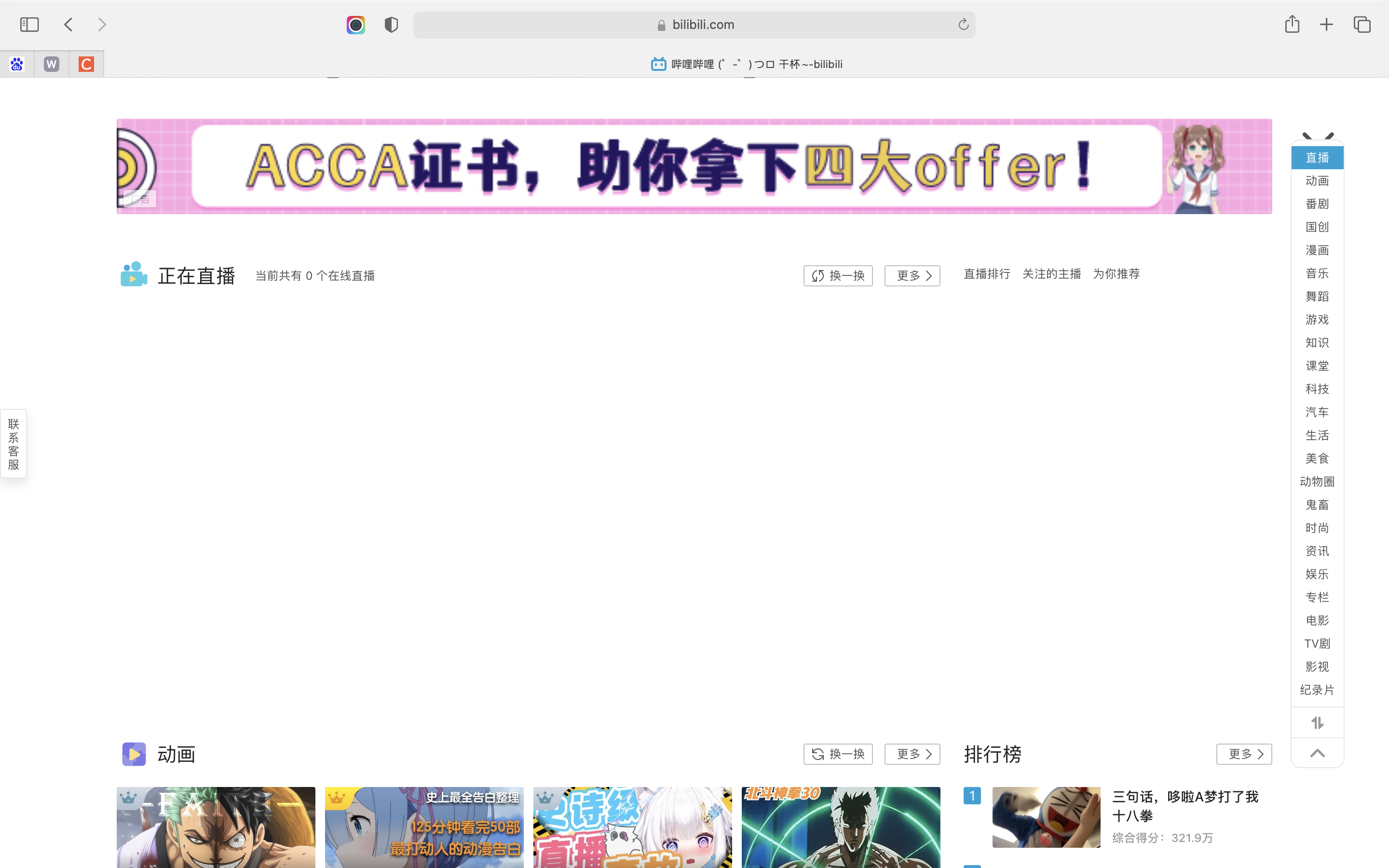
Task: Open 三句话，哆啦A梦打了我十八拳 video title
Action: pos(1185,806)
